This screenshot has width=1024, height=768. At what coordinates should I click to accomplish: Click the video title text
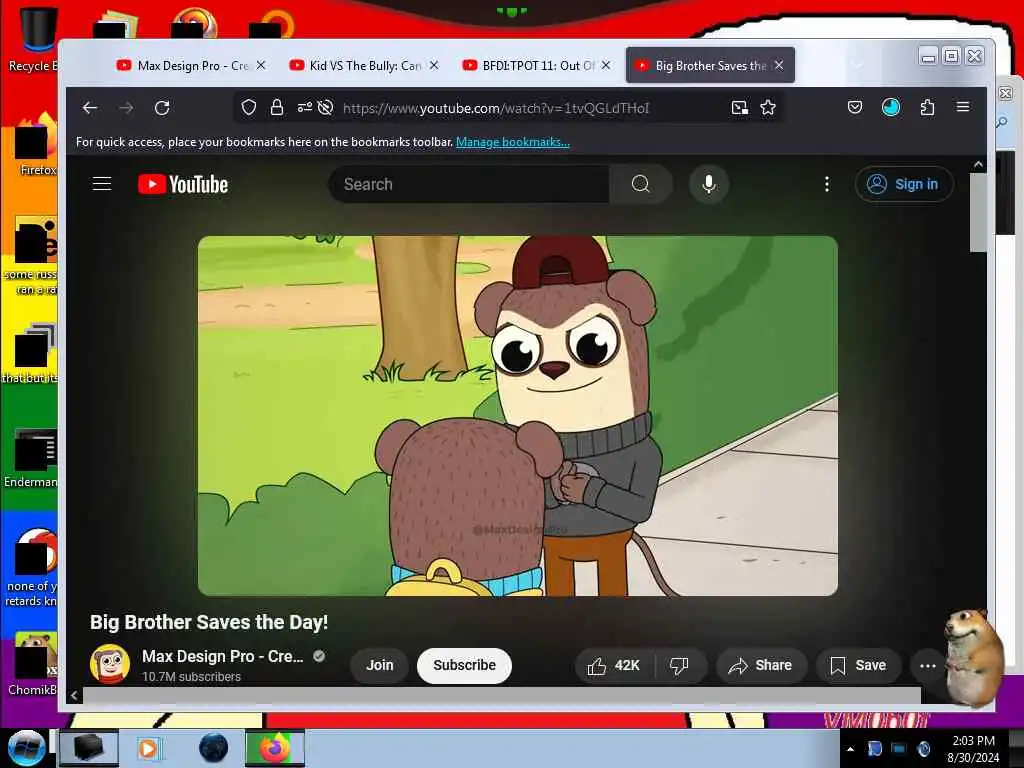point(209,622)
